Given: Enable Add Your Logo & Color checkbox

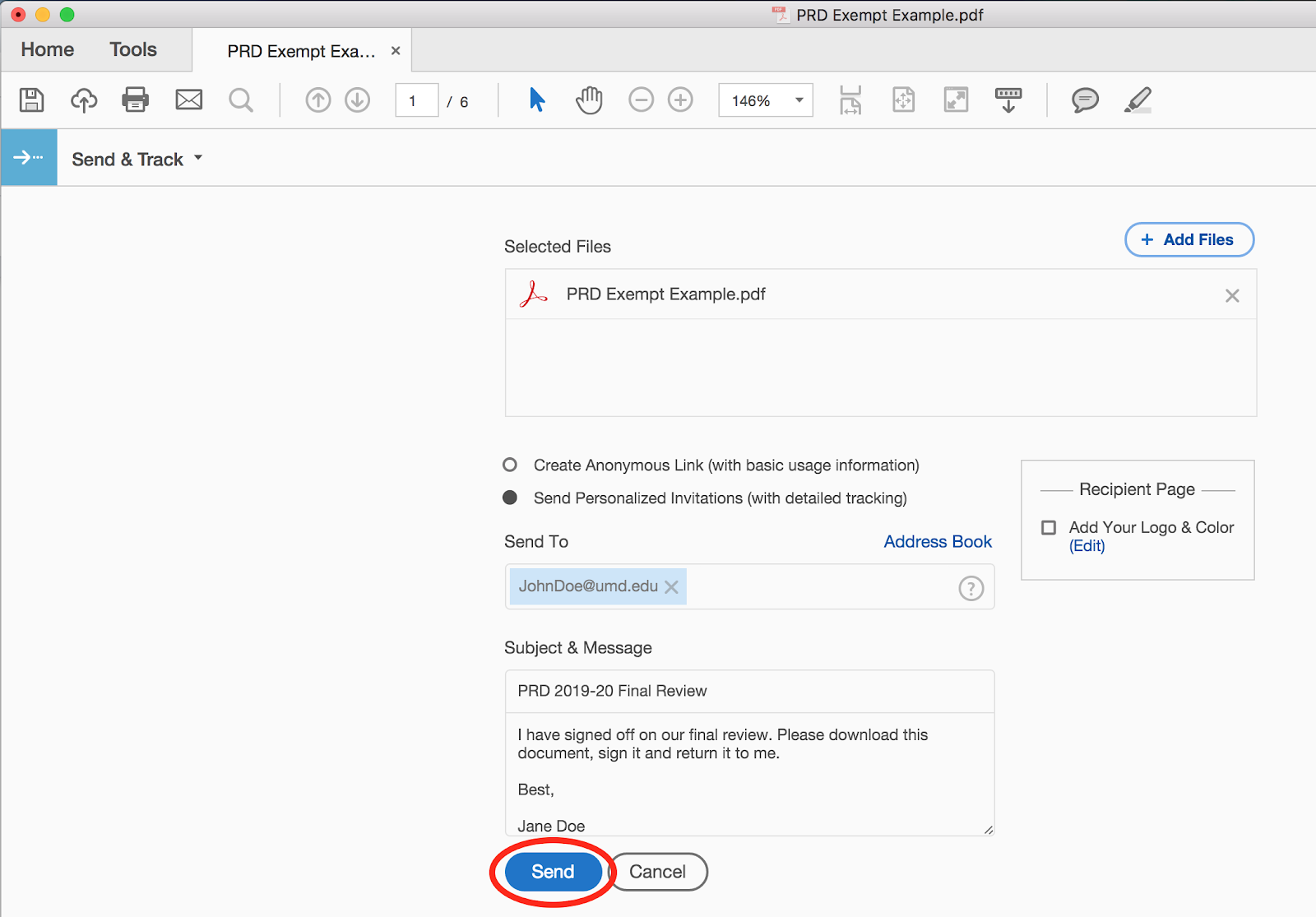Looking at the screenshot, I should tap(1049, 527).
